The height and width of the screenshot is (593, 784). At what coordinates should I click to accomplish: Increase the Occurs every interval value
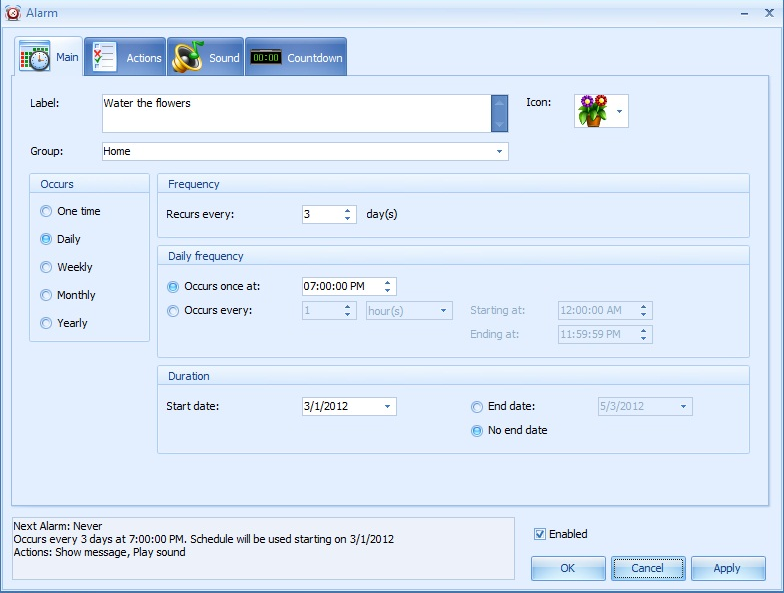(348, 306)
